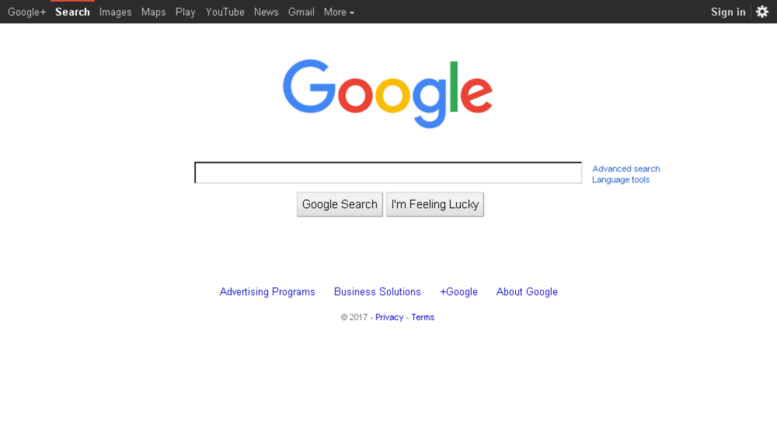Focus the Google search text field
Screen dimensions: 777x423
pyautogui.click(x=388, y=172)
